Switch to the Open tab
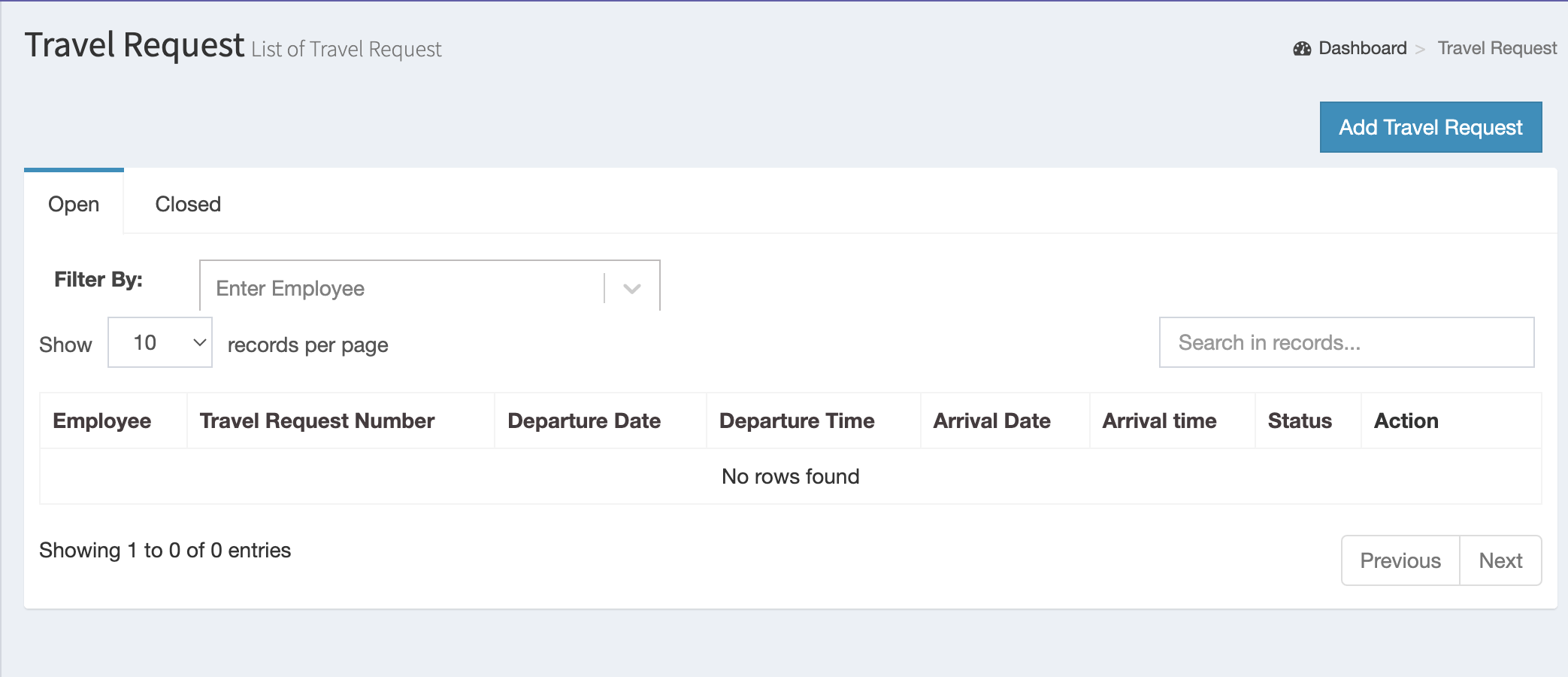 pyautogui.click(x=74, y=204)
